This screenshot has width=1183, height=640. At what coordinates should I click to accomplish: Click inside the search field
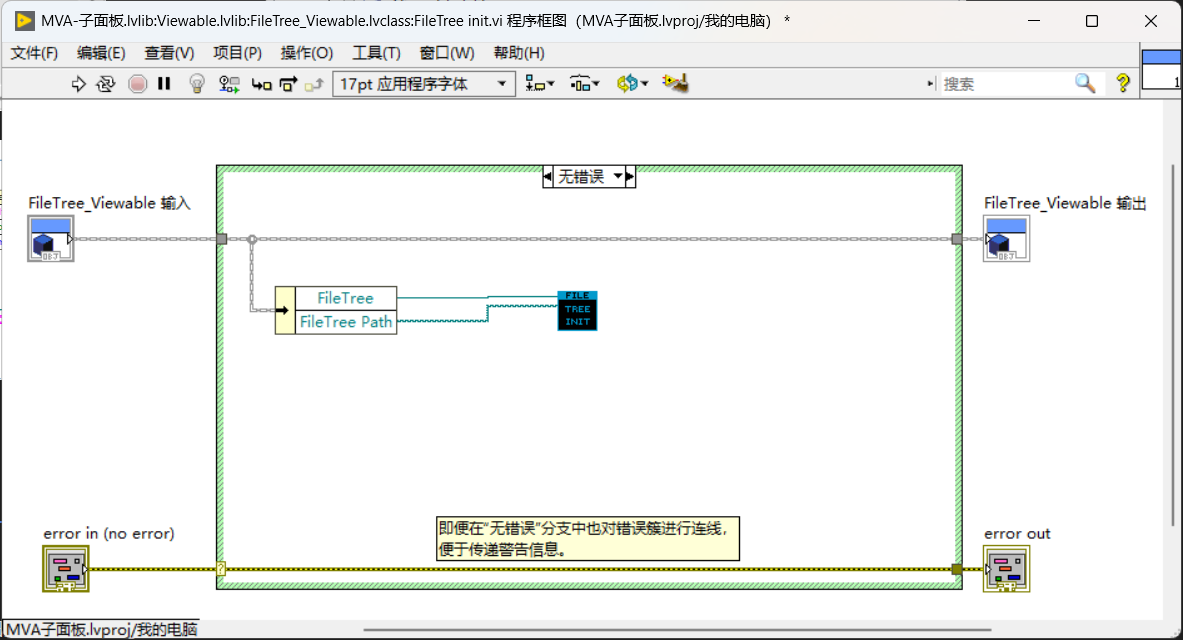1007,84
